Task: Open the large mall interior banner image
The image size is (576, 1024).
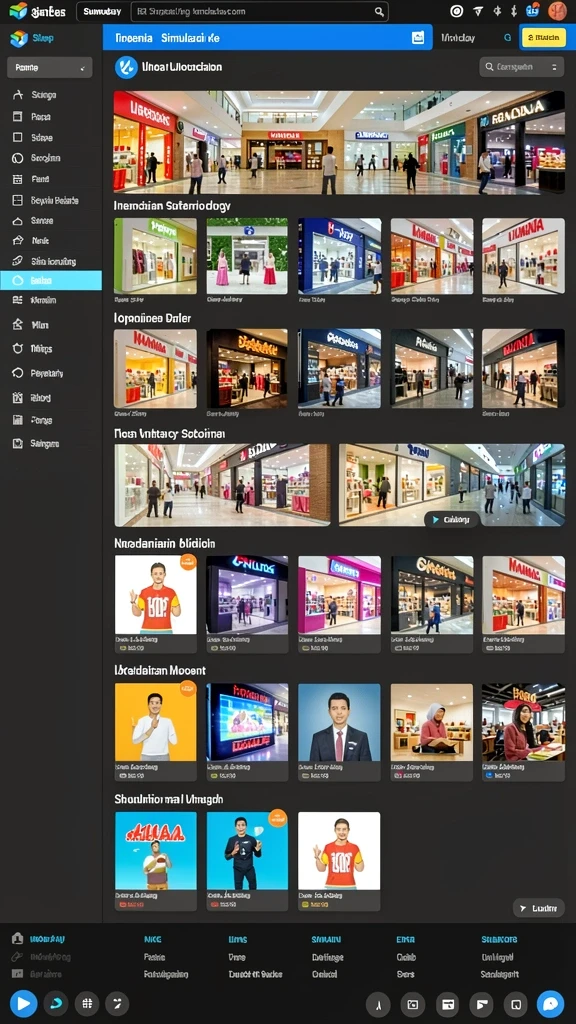Action: [x=339, y=142]
